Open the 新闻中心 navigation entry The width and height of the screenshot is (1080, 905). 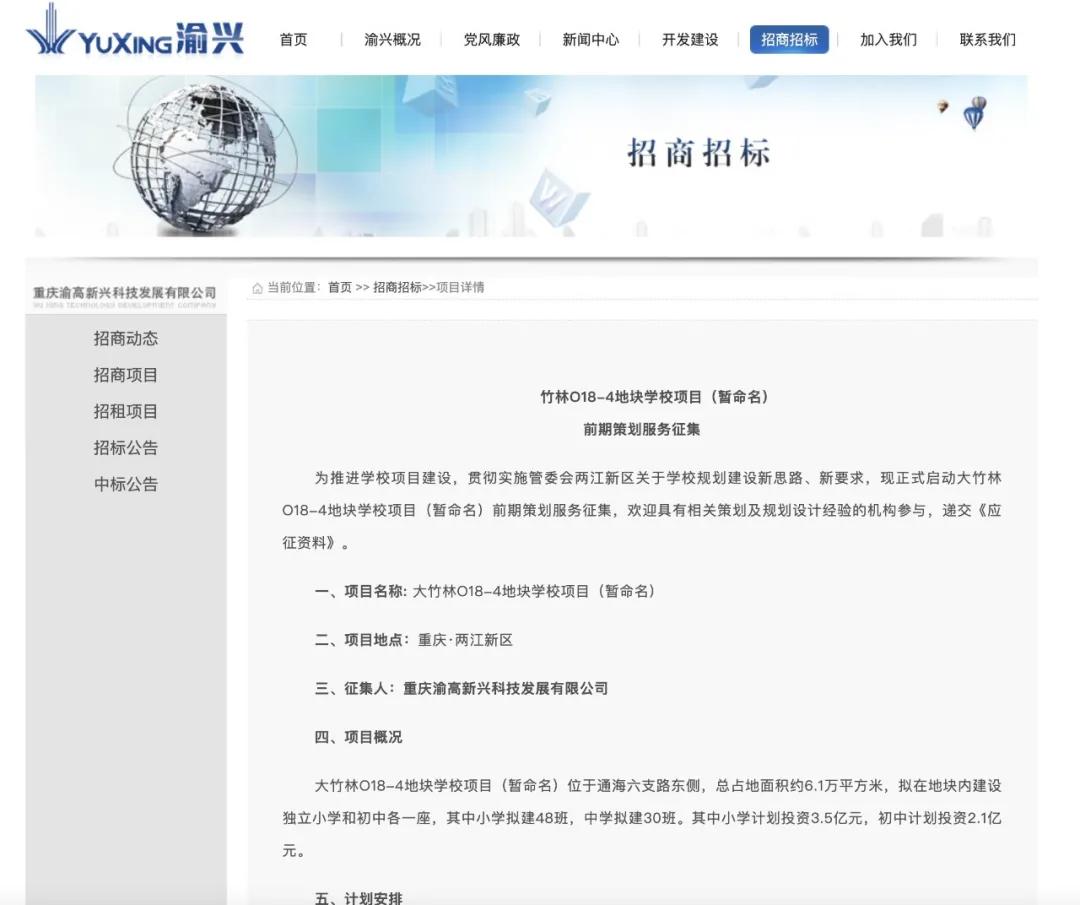point(591,40)
